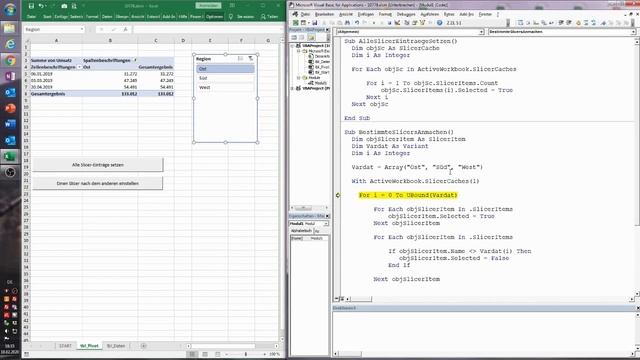Screen dimensions: 640x360
Task: Switch to the START sheet tab
Action: coord(65,346)
